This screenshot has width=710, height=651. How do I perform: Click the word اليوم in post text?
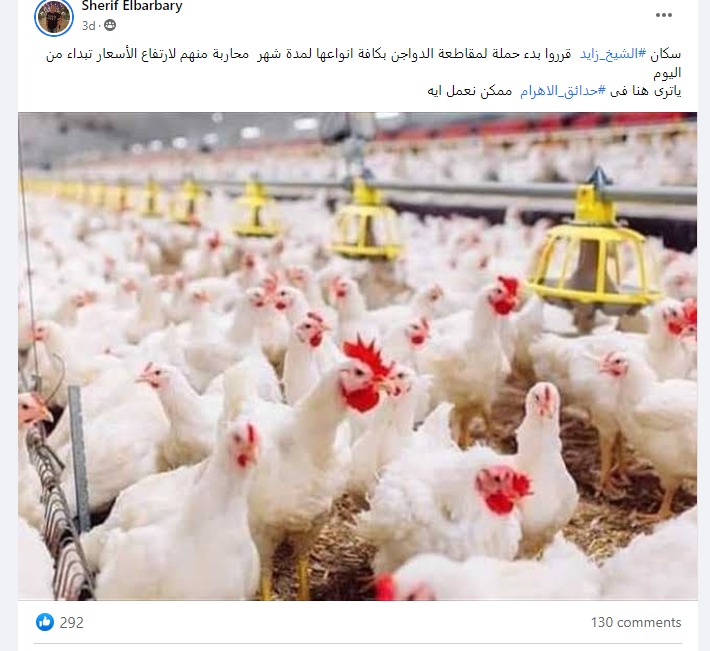[x=667, y=72]
